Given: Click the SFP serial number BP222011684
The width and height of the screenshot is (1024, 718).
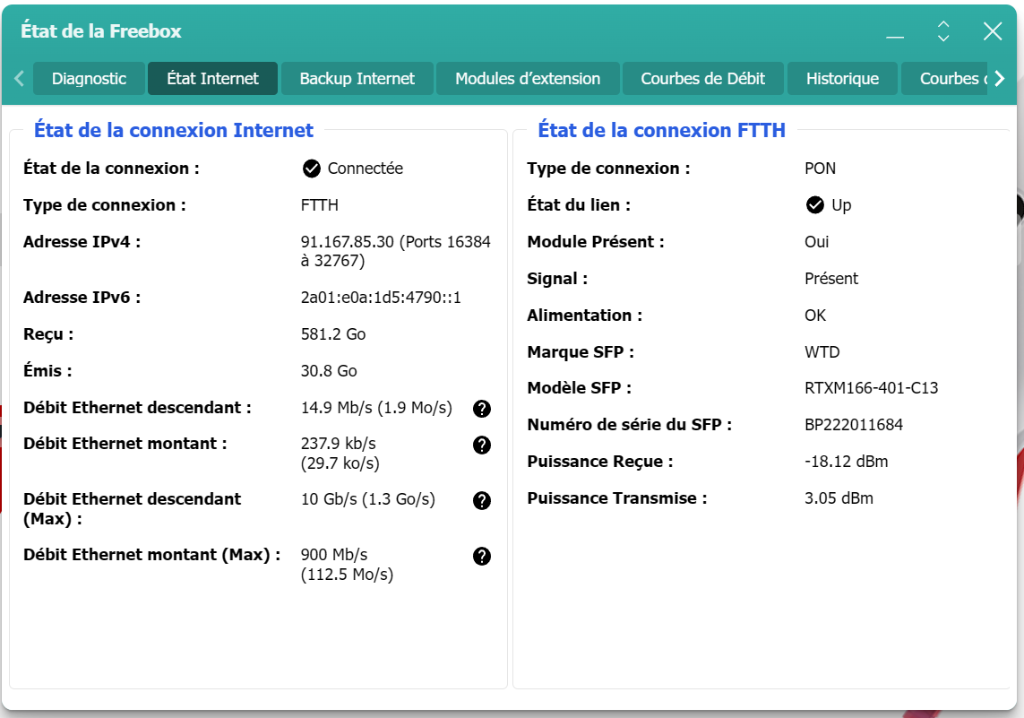Looking at the screenshot, I should click(855, 424).
